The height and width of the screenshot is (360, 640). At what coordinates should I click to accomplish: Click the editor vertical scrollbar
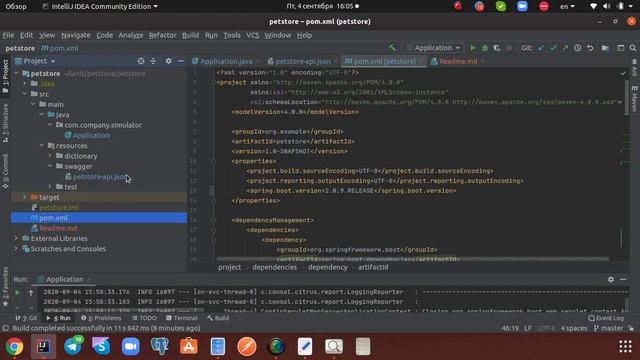[626, 98]
